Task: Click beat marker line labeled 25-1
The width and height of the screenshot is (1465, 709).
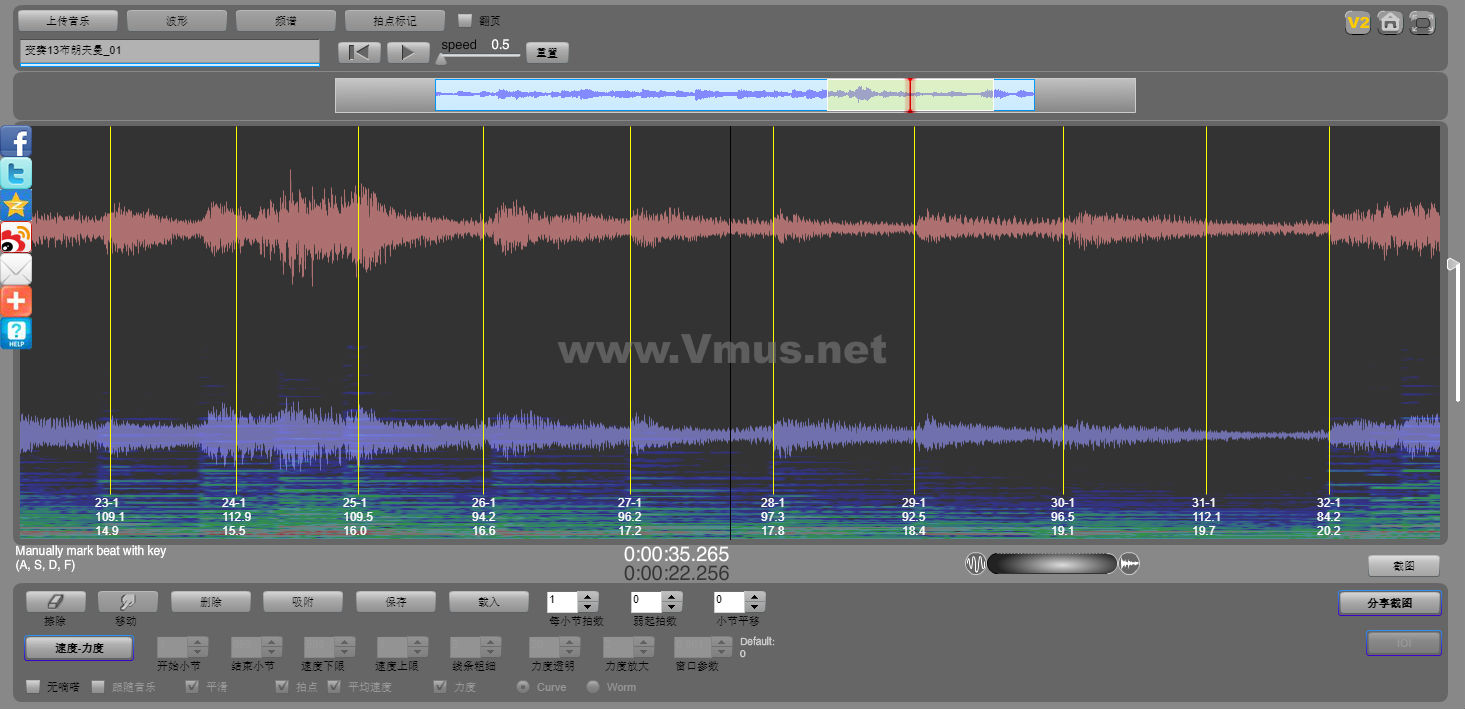Action: (358, 310)
